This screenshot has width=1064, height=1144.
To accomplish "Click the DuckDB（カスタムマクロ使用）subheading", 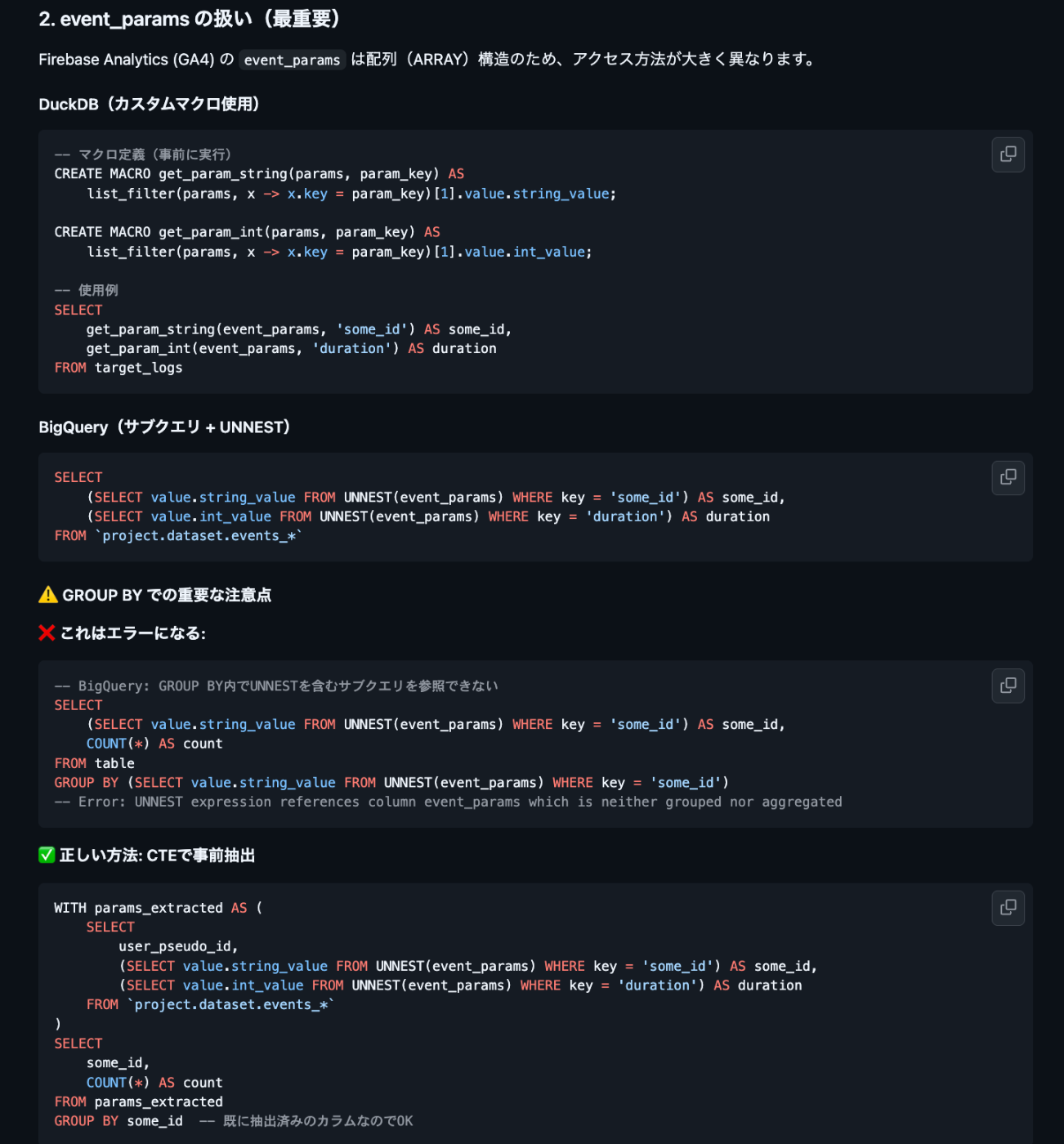I will tap(150, 104).
